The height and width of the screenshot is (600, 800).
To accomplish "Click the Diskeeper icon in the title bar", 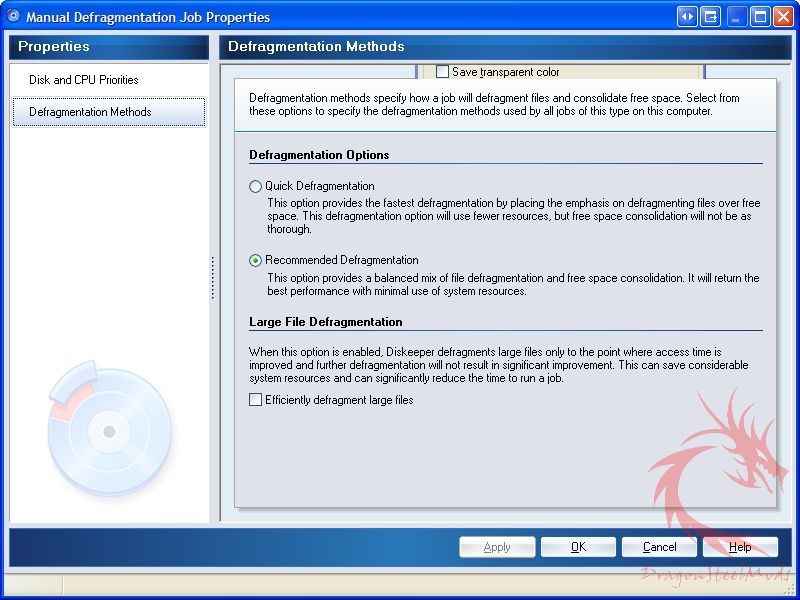I will (x=13, y=16).
